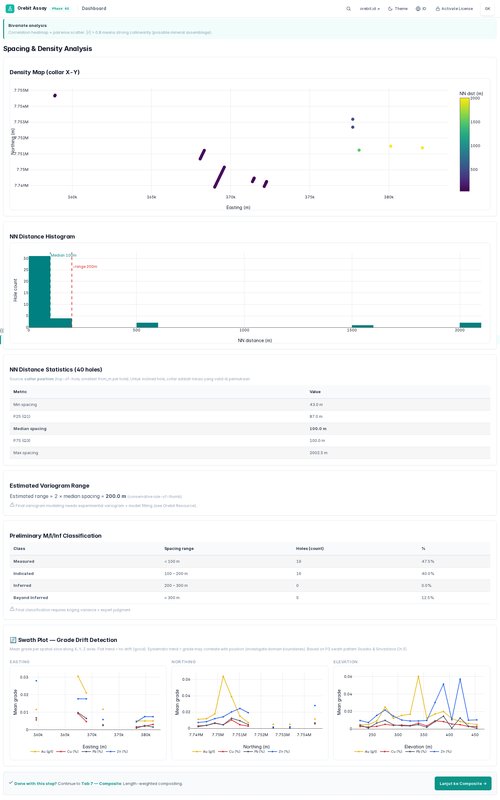This screenshot has height=800, width=500.
Task: Select the Beyond Inferred class row
Action: coord(249,597)
